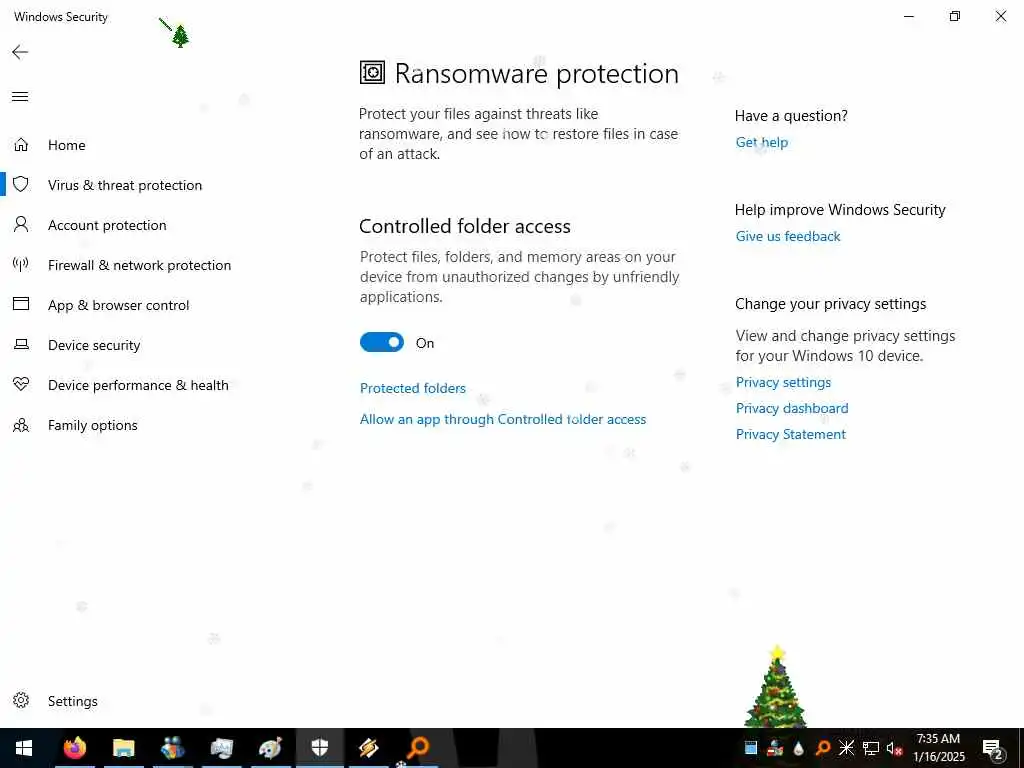Viewport: 1024px width, 768px height.
Task: Go to Firewall & network protection
Action: (139, 265)
